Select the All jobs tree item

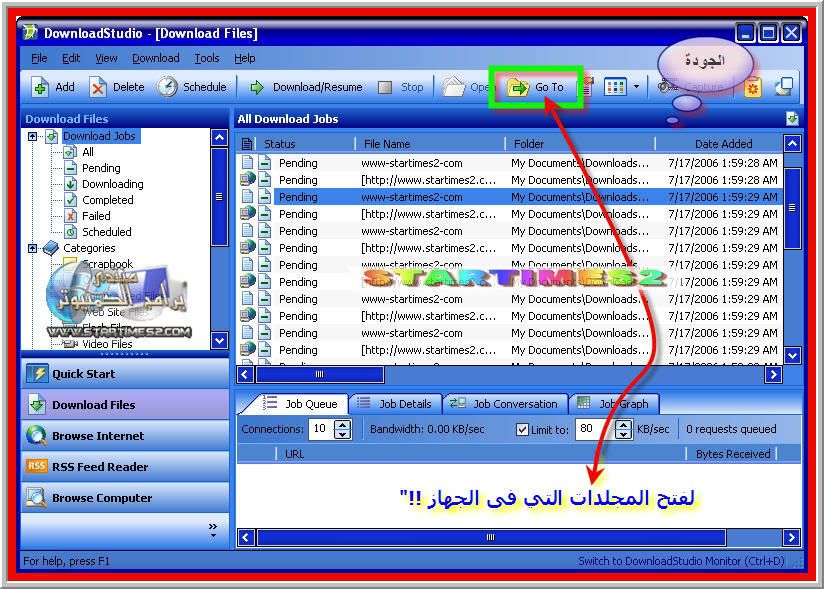coord(88,152)
